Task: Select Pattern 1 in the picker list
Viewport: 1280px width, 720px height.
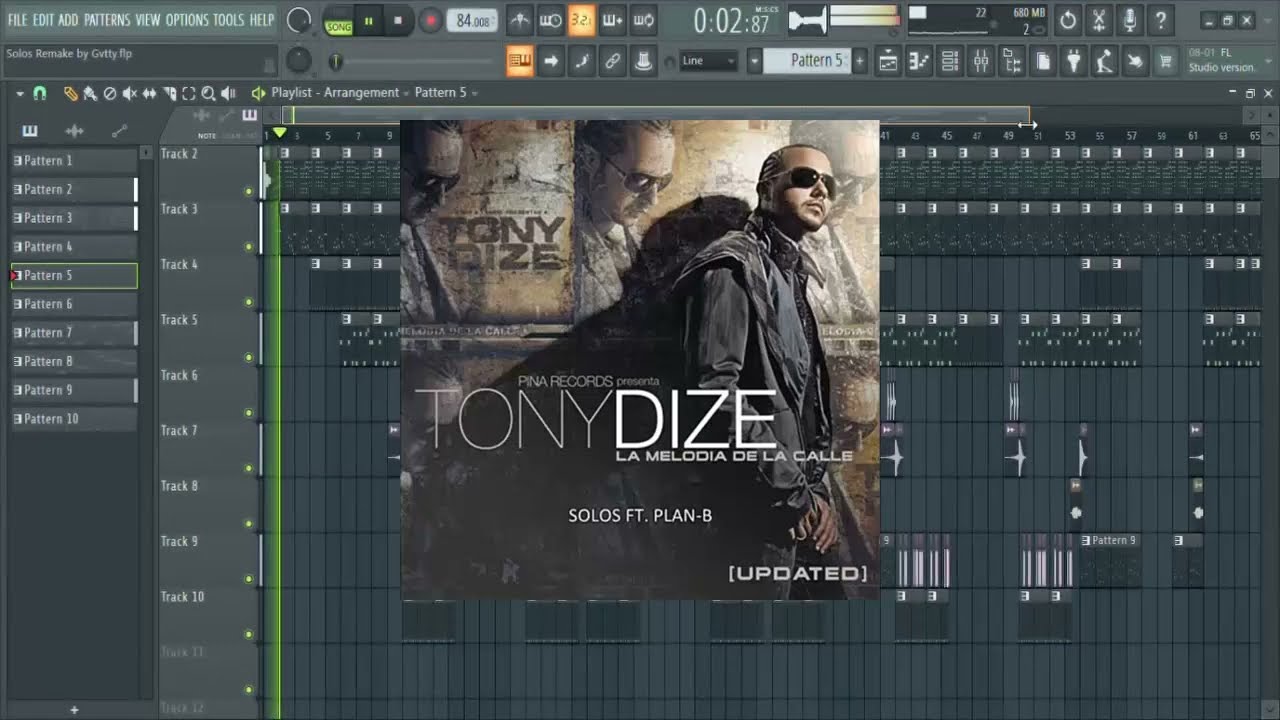Action: point(74,160)
